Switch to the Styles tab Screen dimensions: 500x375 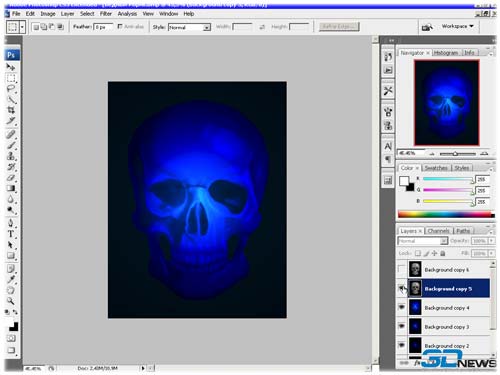(x=462, y=168)
